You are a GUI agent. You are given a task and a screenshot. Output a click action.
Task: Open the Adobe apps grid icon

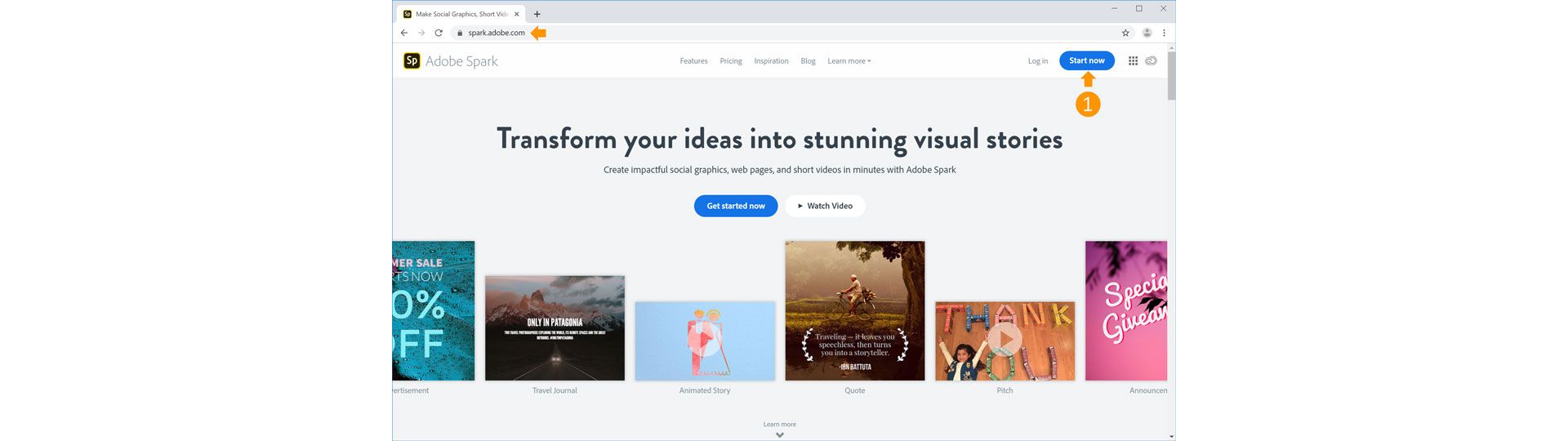pyautogui.click(x=1133, y=60)
